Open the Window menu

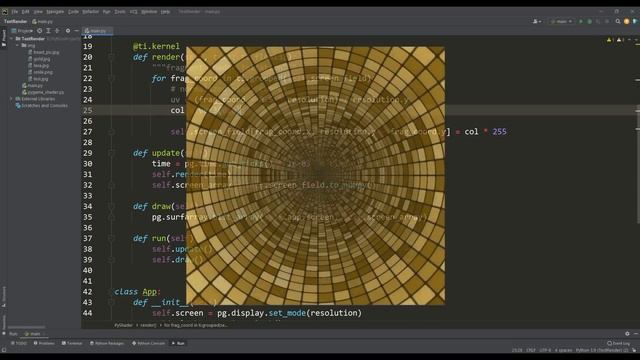pos(149,12)
